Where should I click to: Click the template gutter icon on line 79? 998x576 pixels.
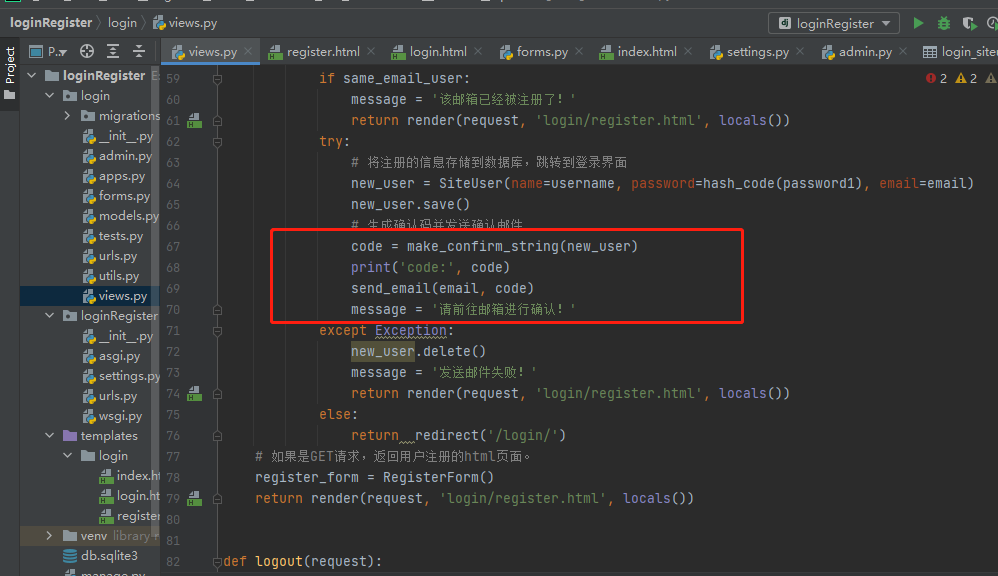(195, 498)
